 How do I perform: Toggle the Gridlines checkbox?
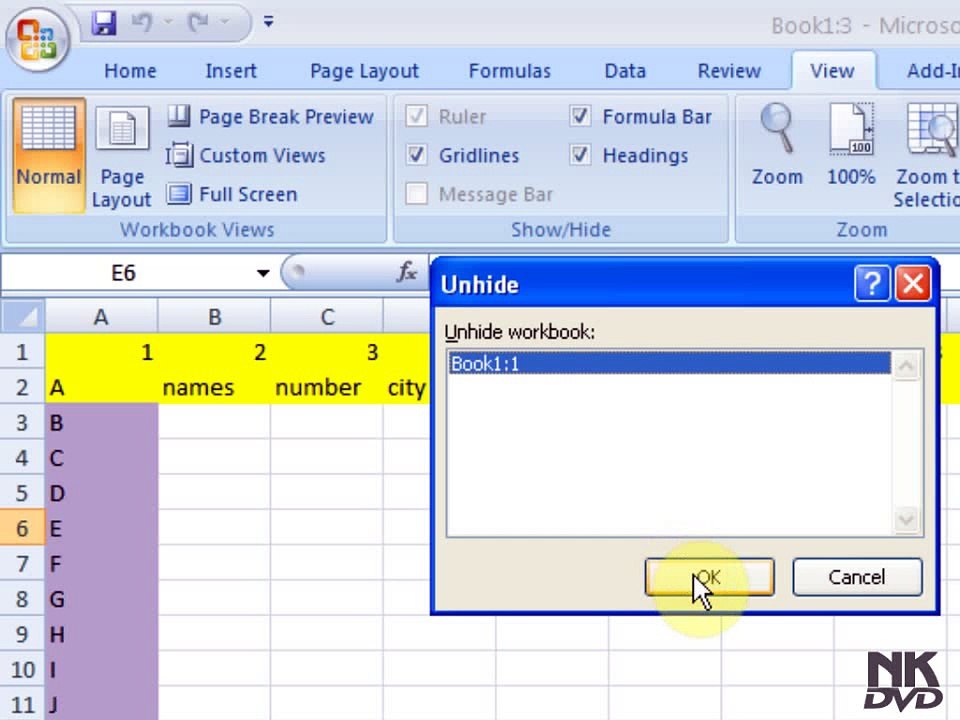tap(416, 155)
